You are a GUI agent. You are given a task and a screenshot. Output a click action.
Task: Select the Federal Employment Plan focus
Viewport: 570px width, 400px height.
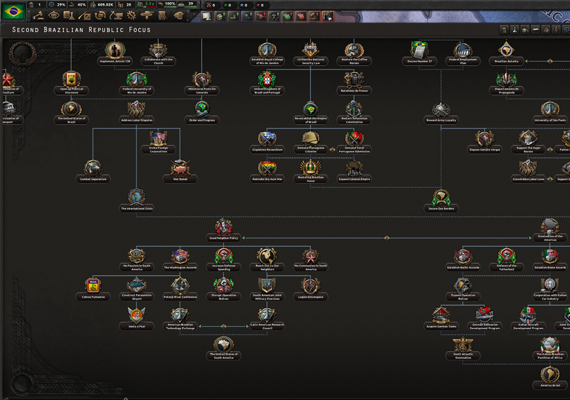463,54
